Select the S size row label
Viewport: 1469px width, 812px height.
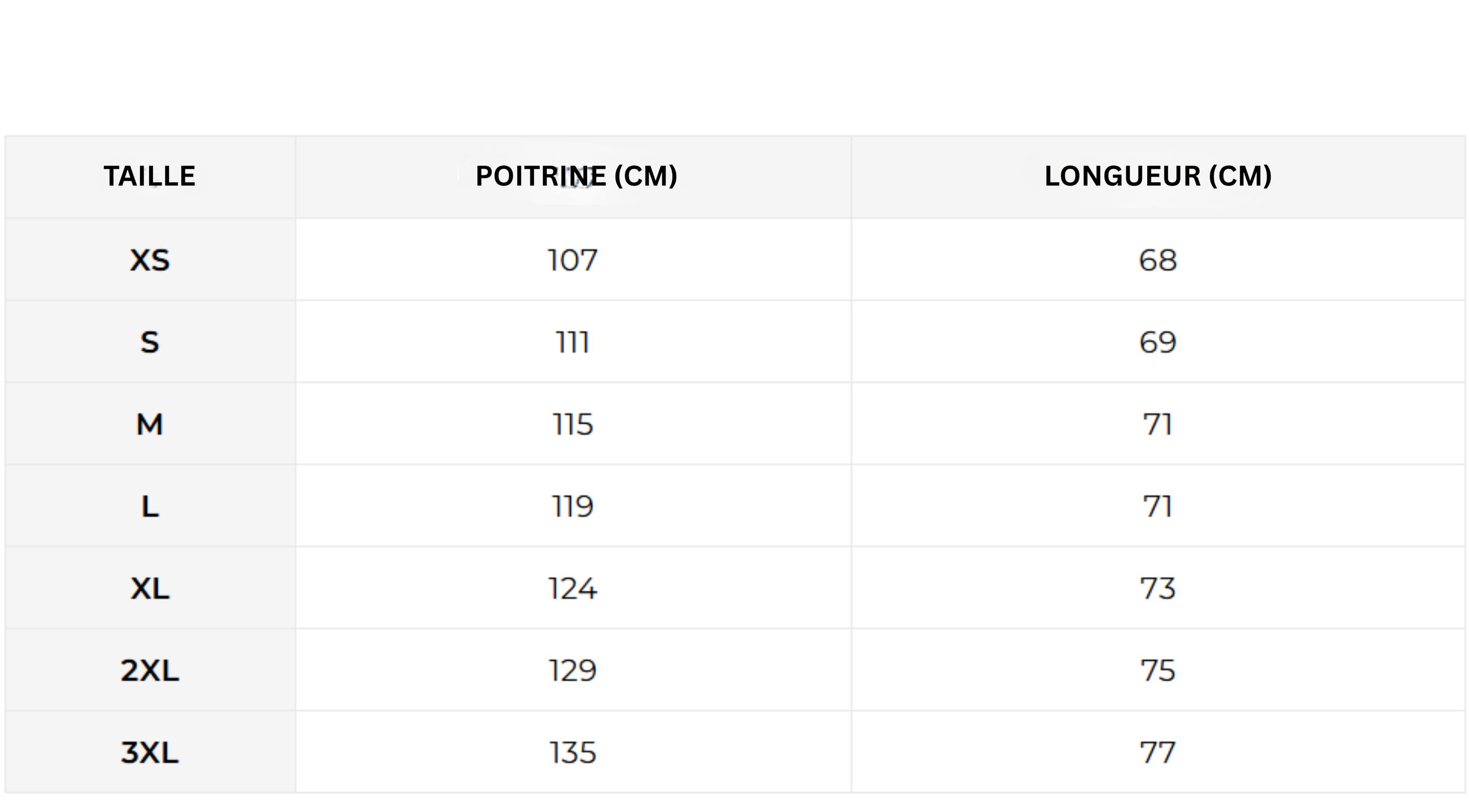(x=150, y=343)
